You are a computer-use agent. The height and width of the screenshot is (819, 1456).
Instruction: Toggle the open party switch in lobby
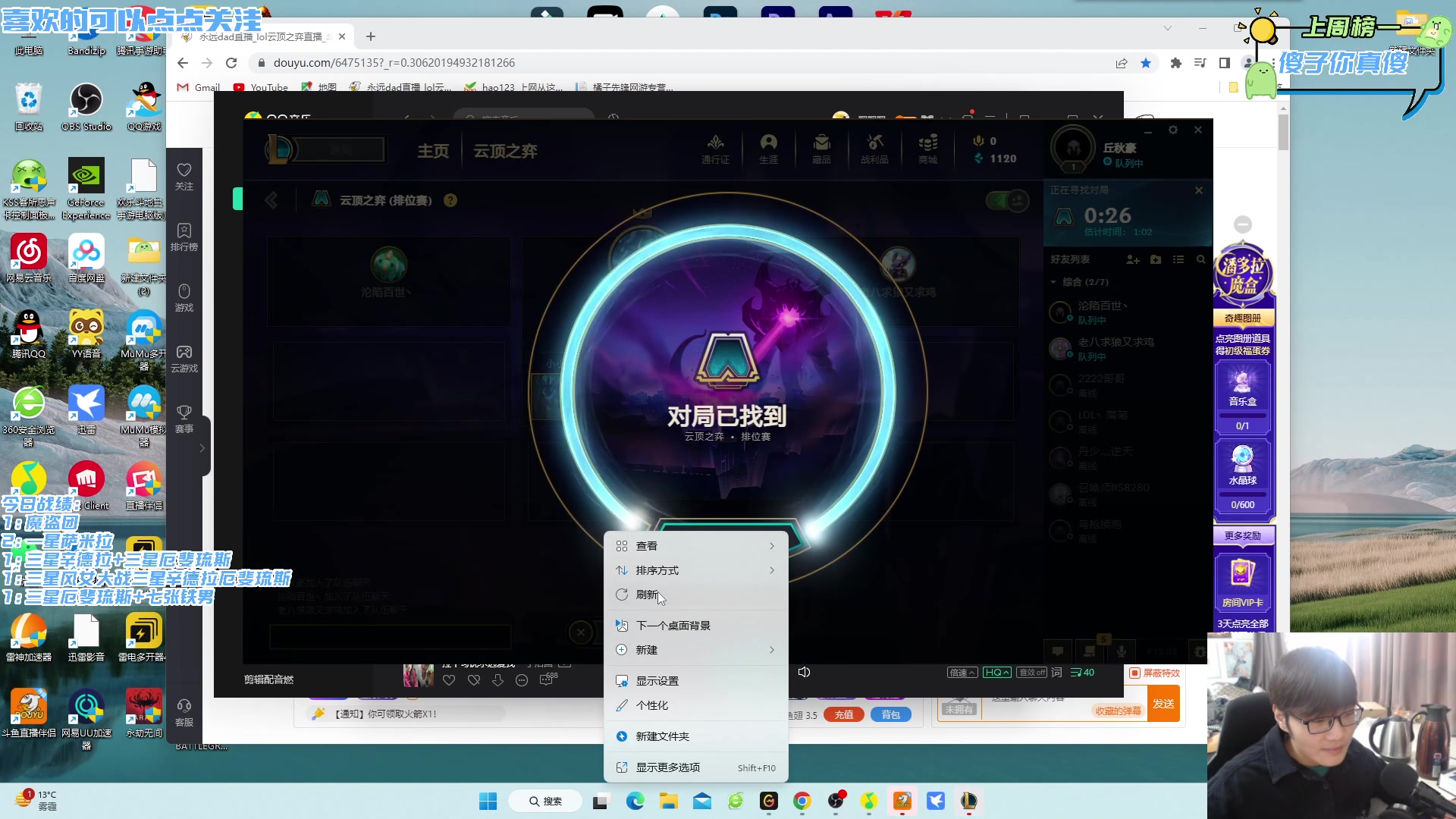coord(1007,201)
